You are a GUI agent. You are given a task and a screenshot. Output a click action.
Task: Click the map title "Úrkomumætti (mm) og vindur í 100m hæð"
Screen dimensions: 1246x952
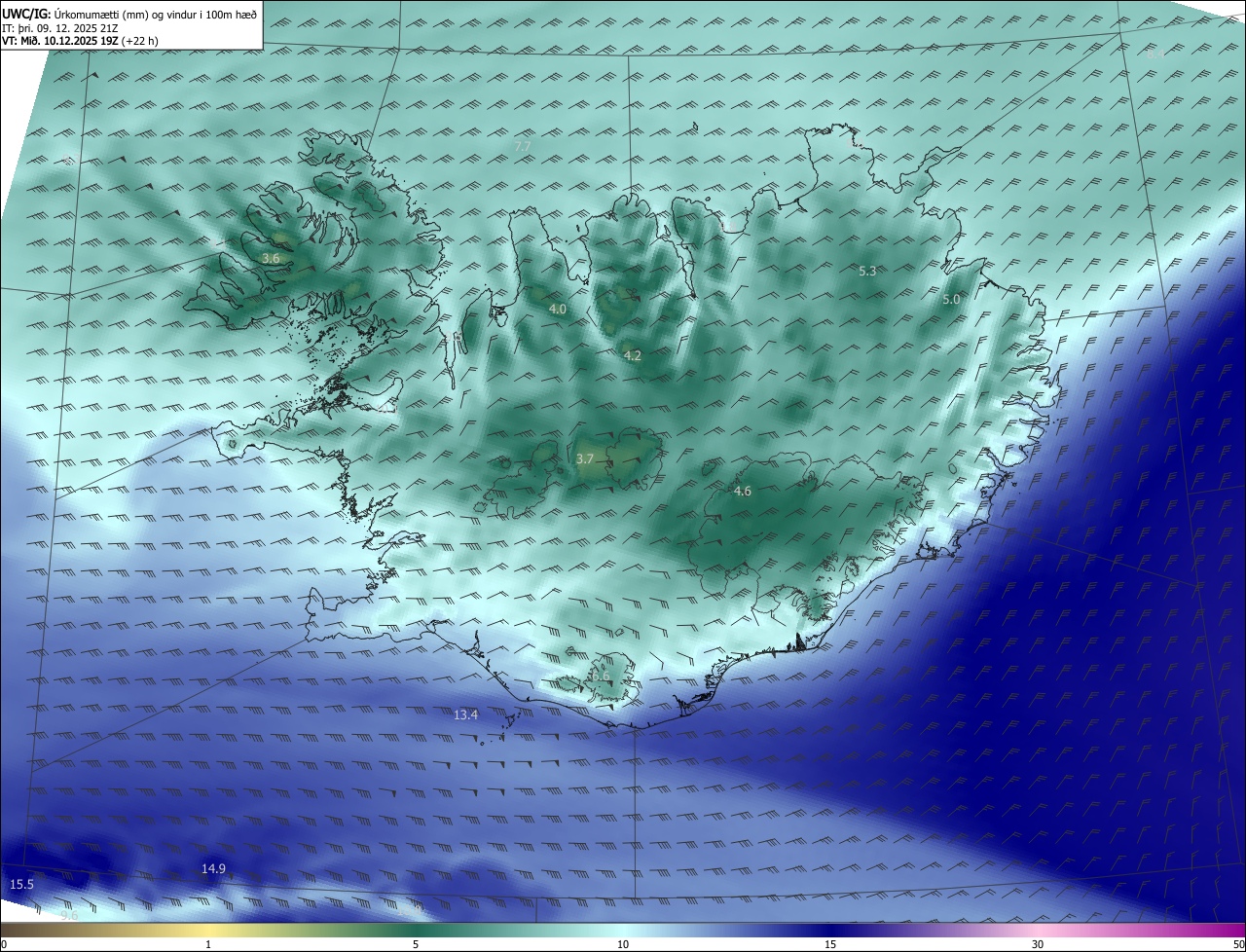point(154,14)
